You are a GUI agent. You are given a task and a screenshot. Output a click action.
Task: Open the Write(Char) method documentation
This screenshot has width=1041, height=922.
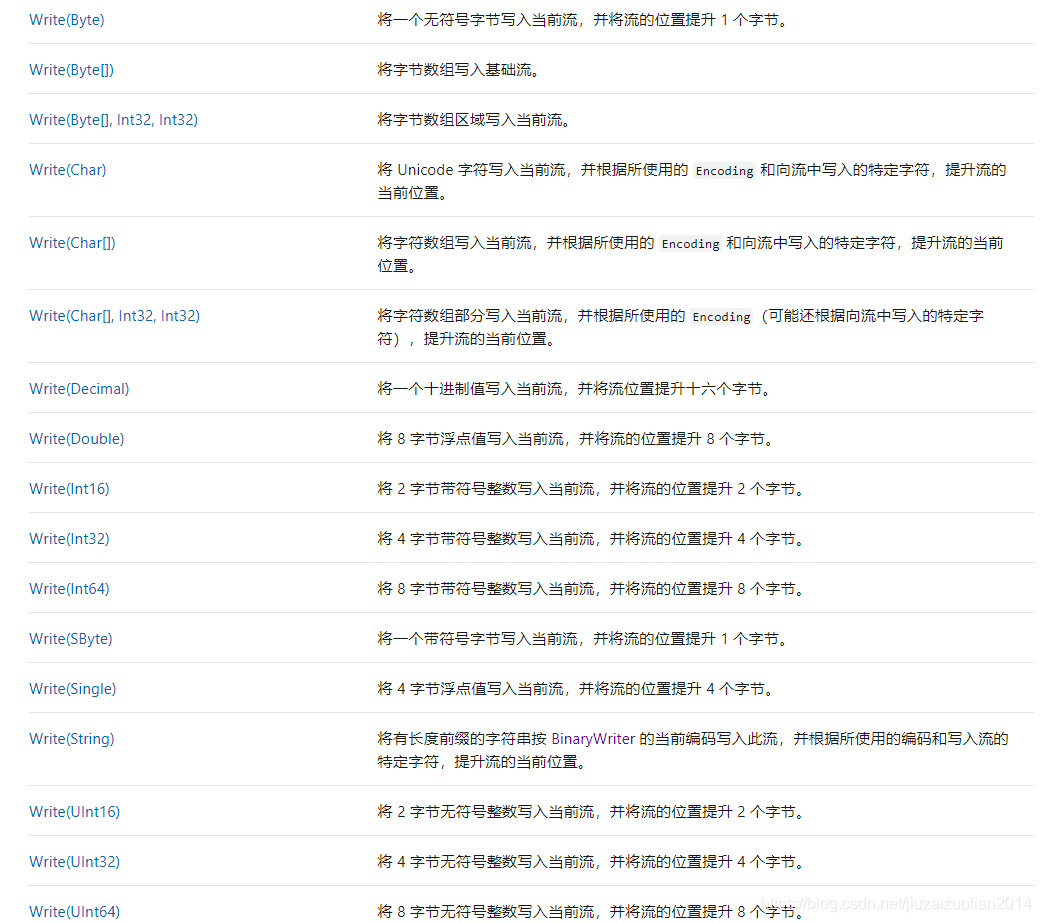coord(67,169)
